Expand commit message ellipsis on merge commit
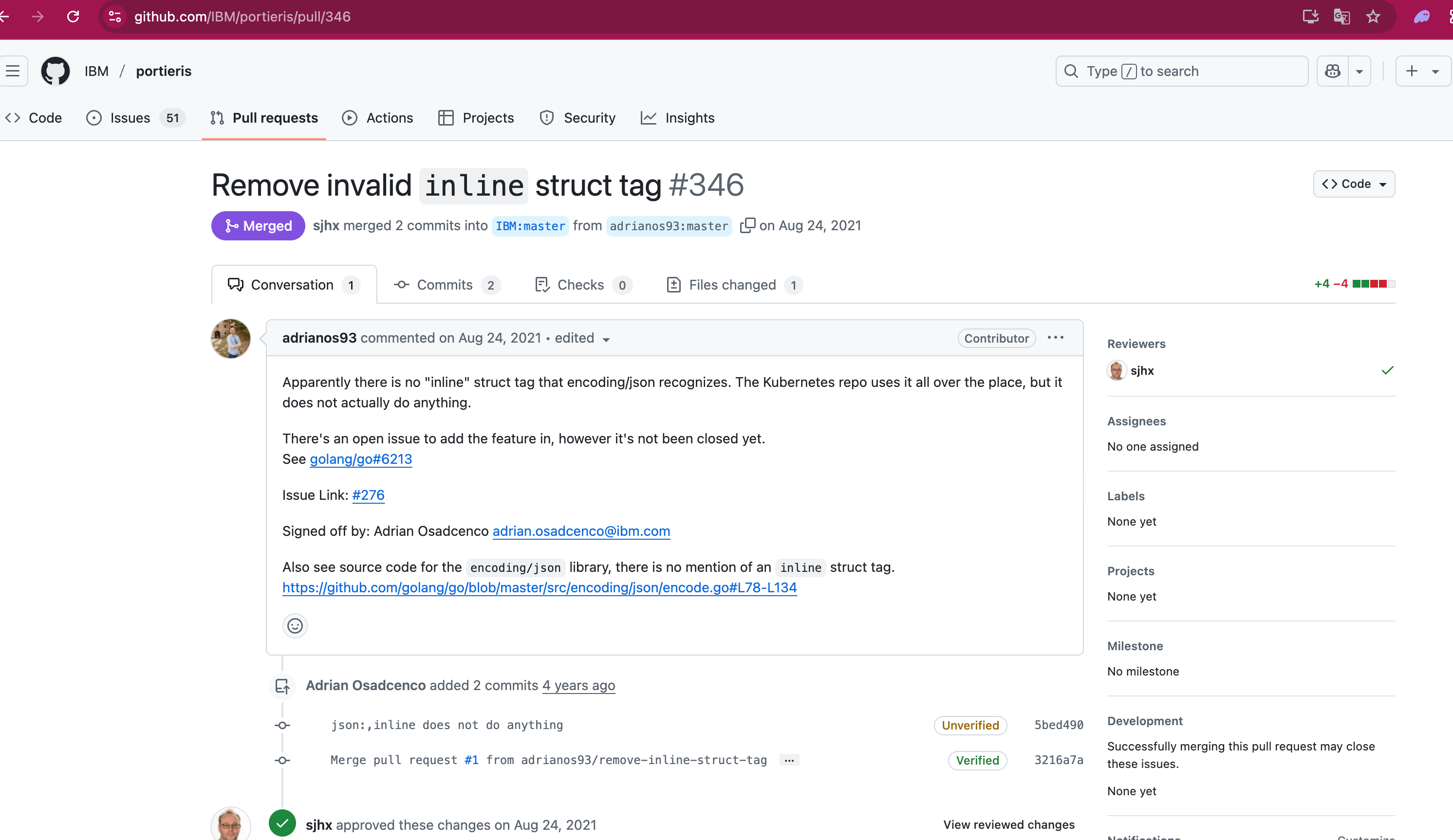Image resolution: width=1453 pixels, height=840 pixels. click(x=789, y=761)
